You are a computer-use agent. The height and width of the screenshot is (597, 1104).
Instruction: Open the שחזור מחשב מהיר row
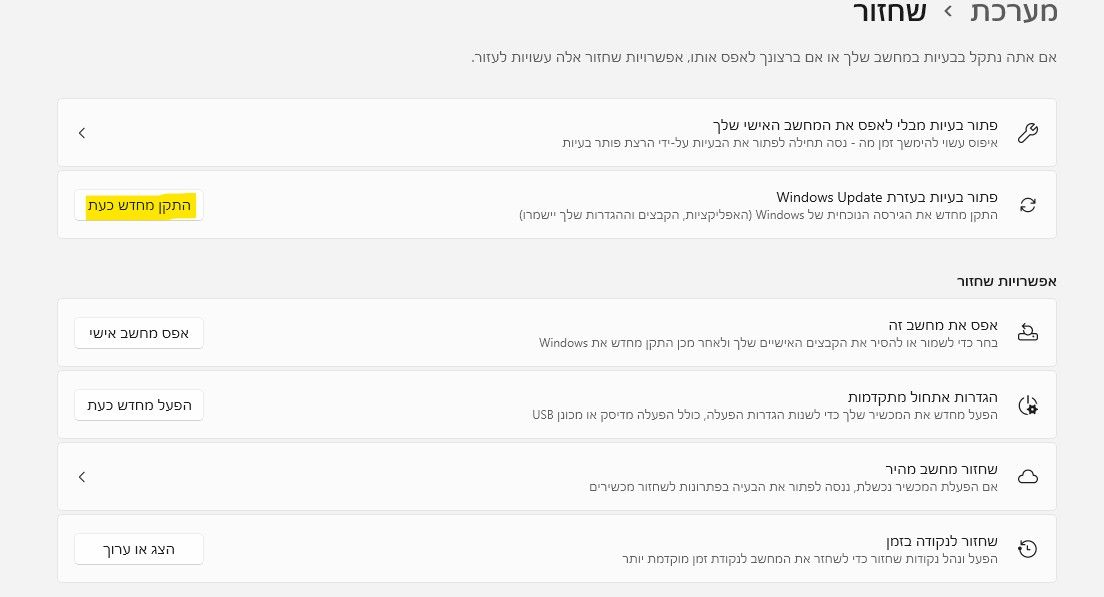tap(557, 477)
